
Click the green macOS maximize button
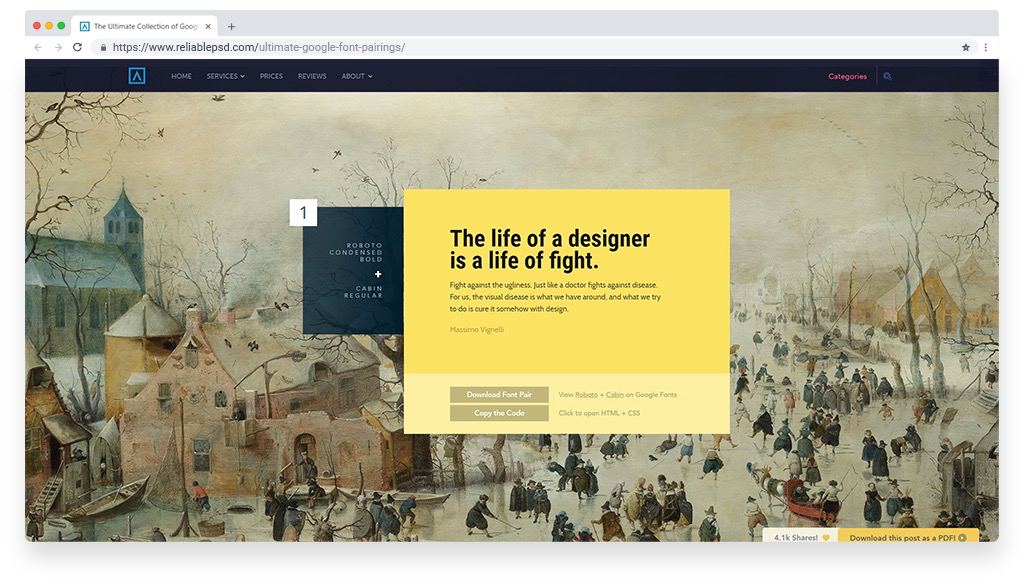point(61,25)
